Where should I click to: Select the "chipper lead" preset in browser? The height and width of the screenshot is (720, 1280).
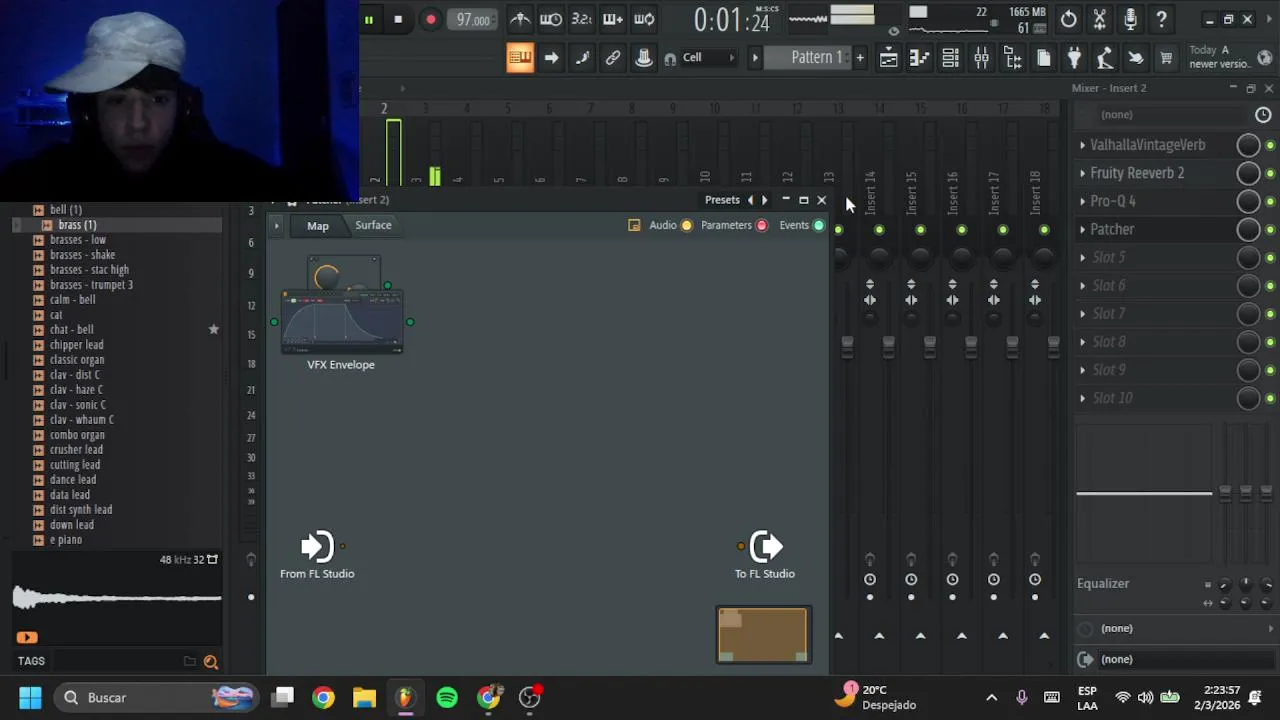pyautogui.click(x=77, y=345)
